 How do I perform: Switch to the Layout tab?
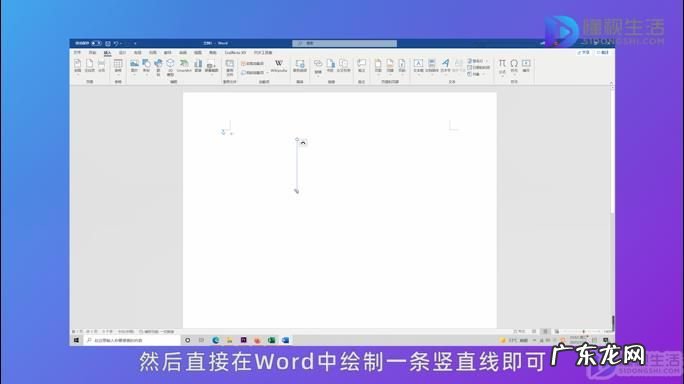[x=137, y=52]
